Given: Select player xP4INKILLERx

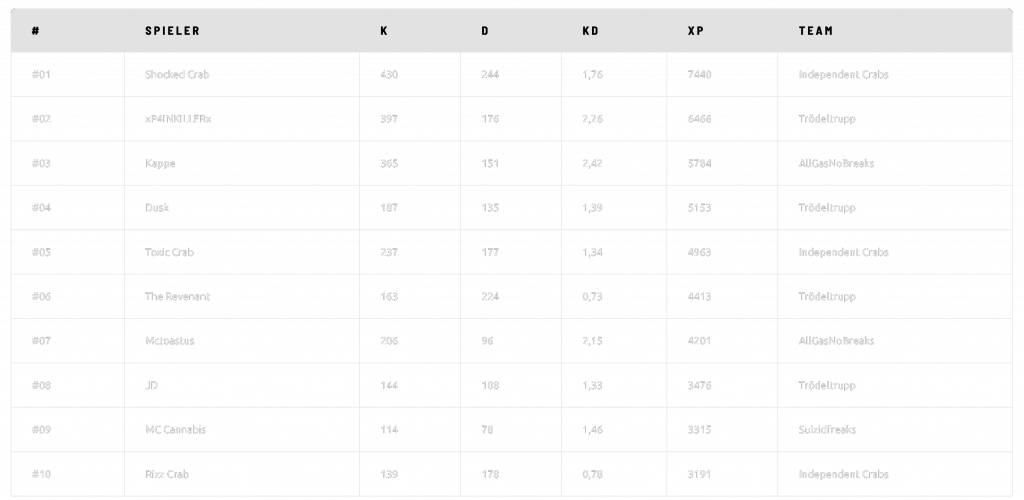Looking at the screenshot, I should pyautogui.click(x=178, y=119).
